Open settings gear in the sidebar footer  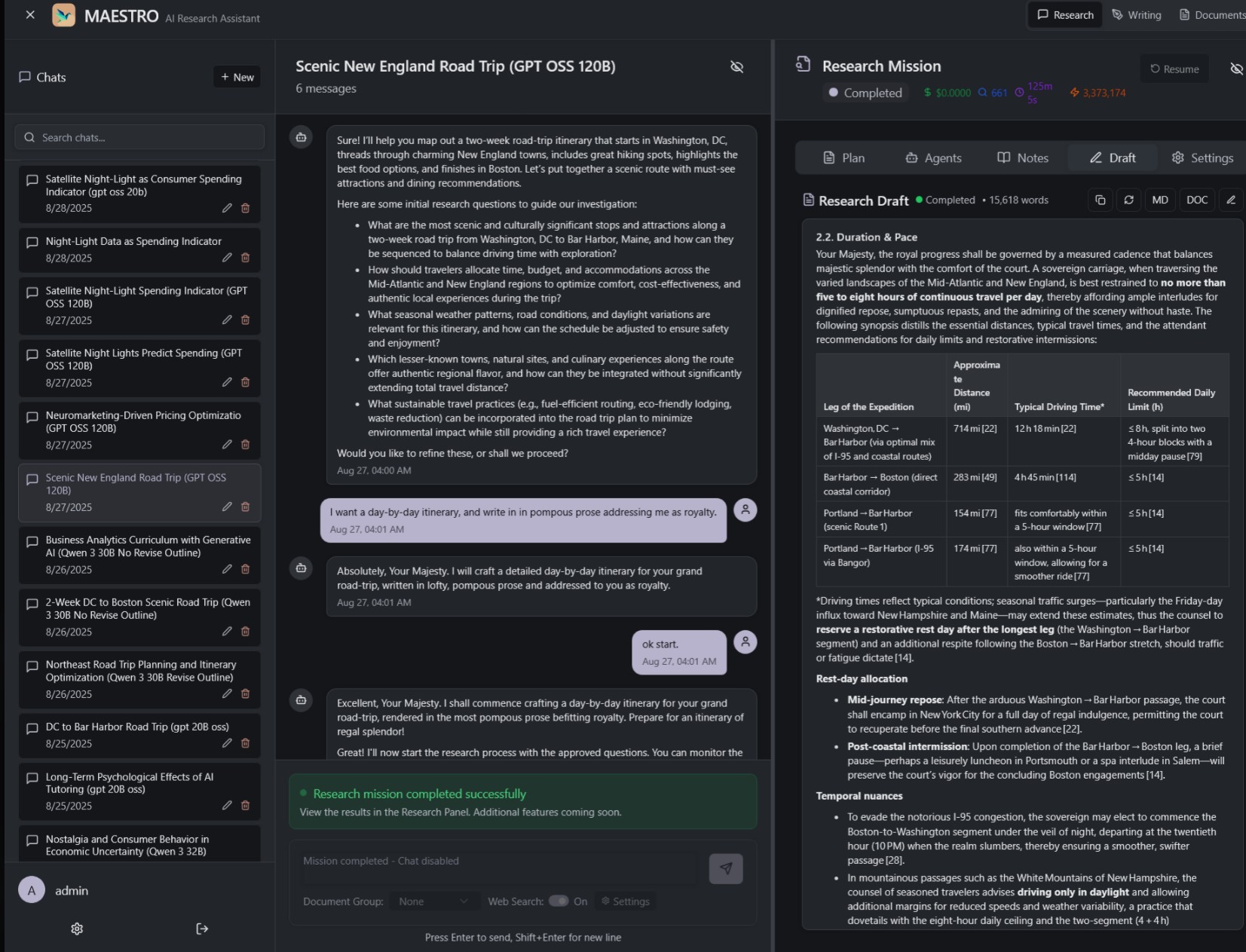click(77, 929)
